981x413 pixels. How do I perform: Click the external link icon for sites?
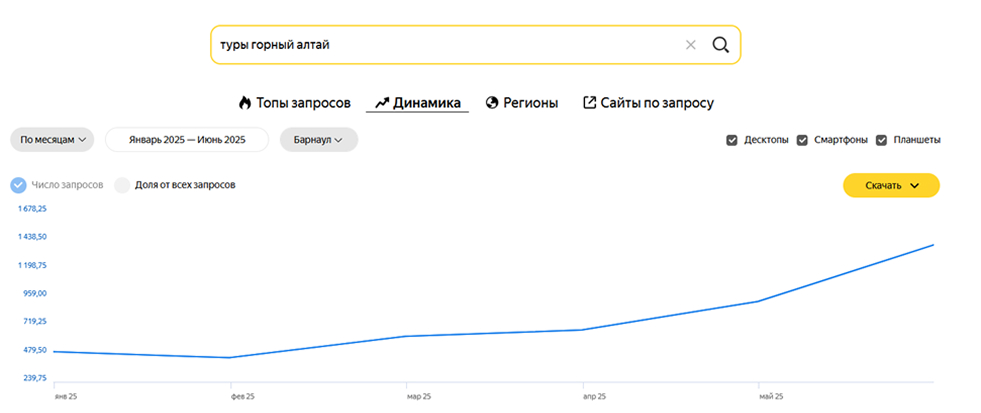pos(589,103)
